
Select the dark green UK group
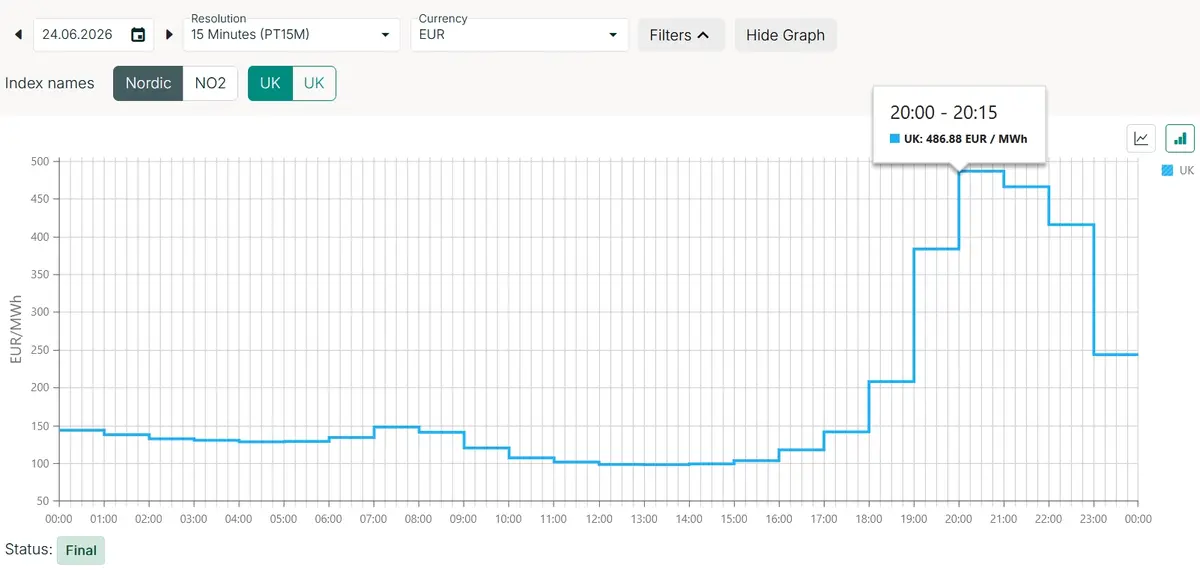(270, 83)
